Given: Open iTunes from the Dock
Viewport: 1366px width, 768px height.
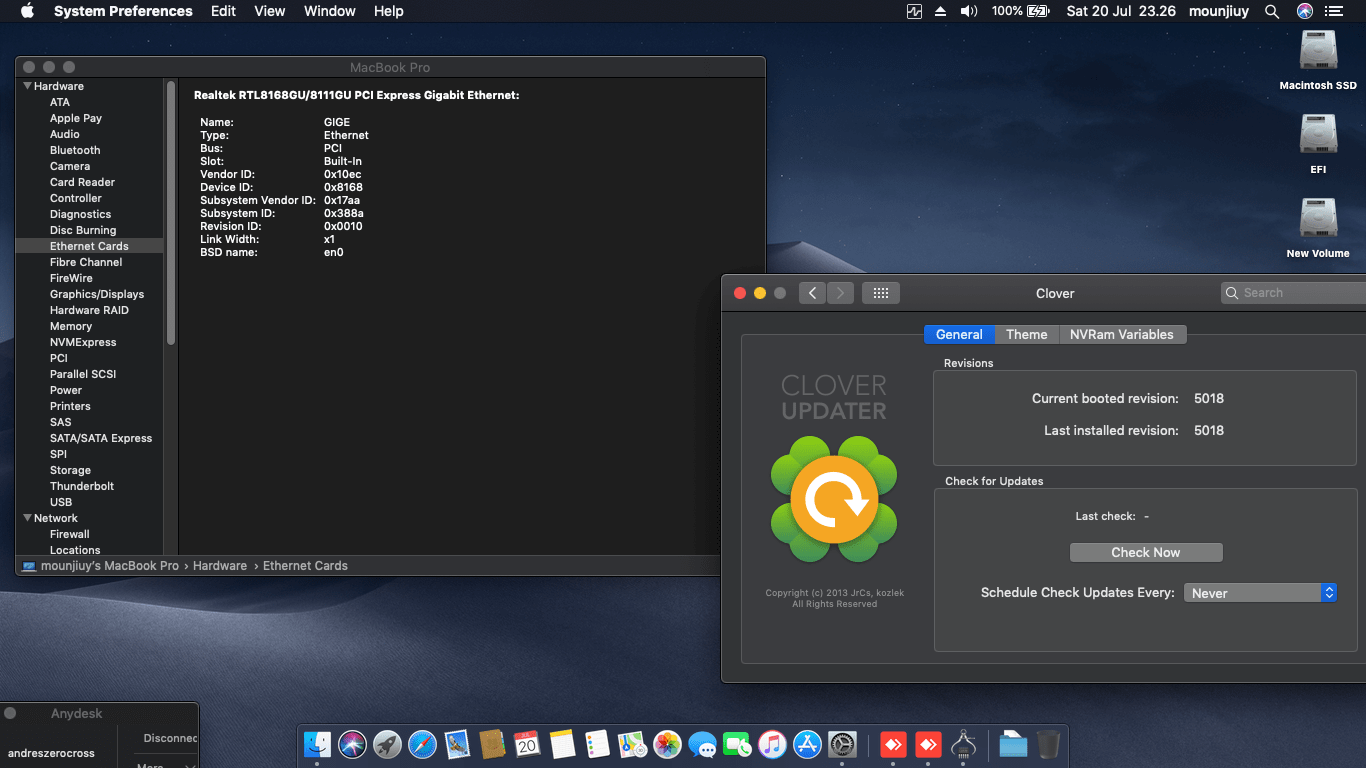Looking at the screenshot, I should (x=772, y=744).
